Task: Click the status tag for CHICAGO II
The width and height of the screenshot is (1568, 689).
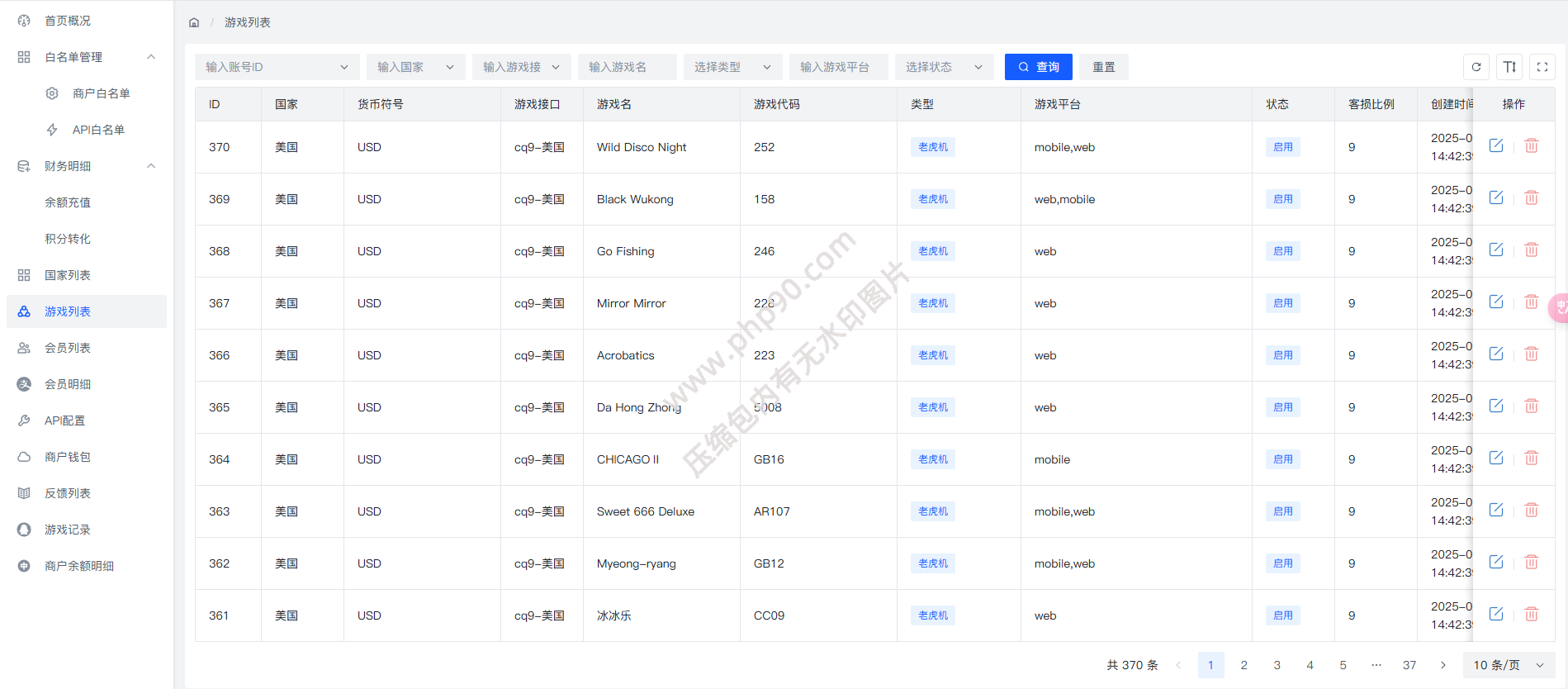Action: coord(1282,459)
